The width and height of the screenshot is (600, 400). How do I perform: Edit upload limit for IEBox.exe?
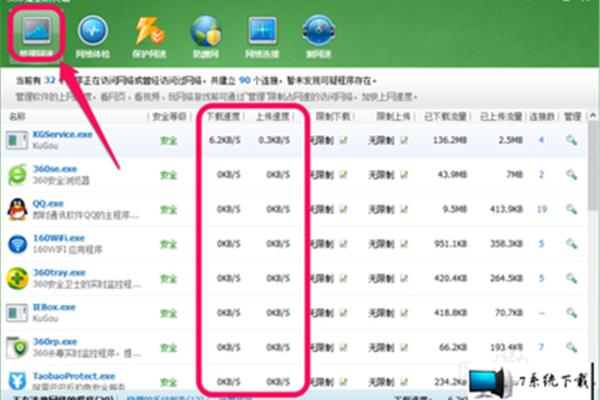404,313
